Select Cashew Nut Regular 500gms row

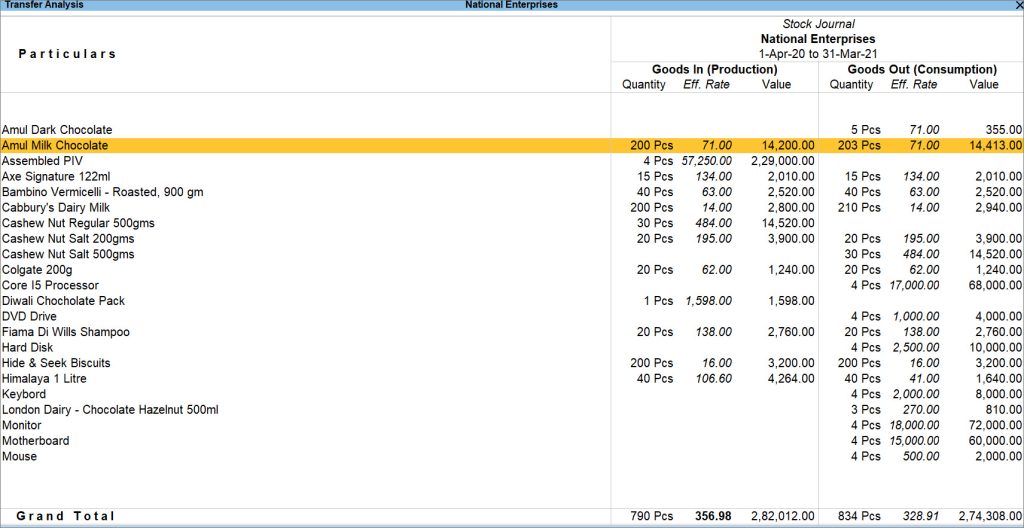point(512,223)
